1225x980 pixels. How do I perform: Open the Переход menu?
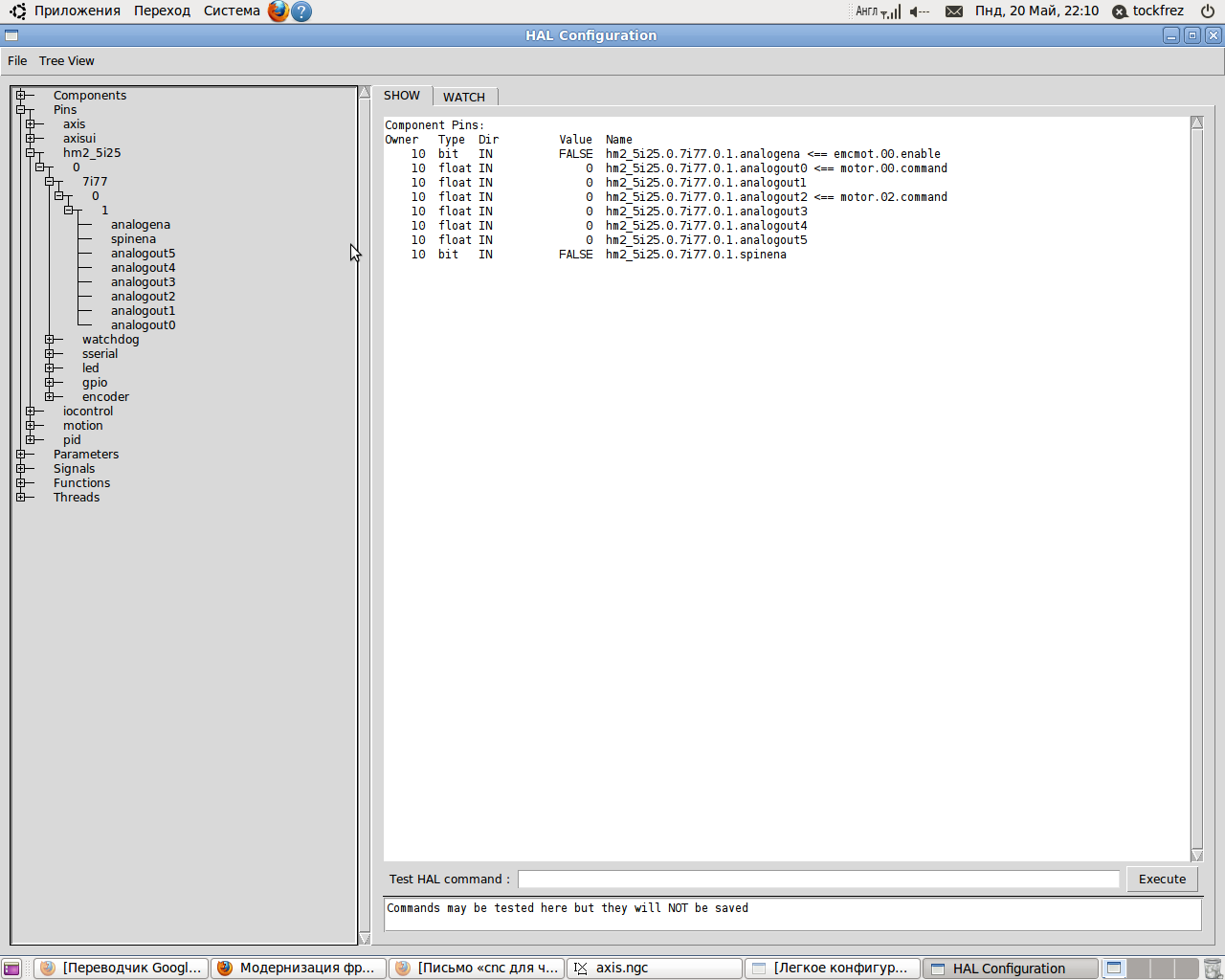click(162, 11)
